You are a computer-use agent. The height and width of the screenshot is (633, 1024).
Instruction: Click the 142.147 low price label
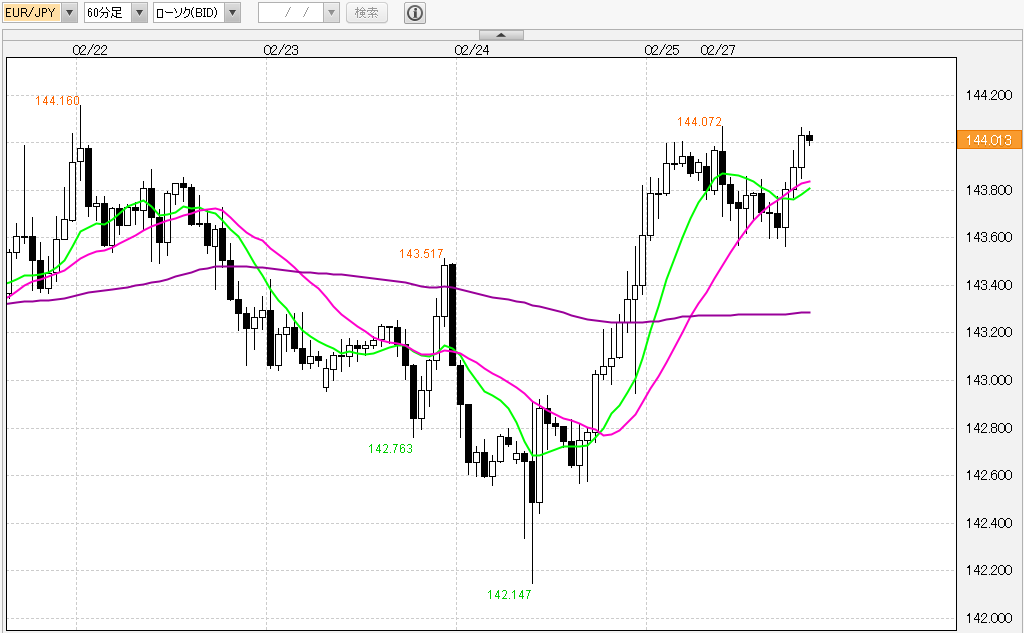tap(509, 594)
